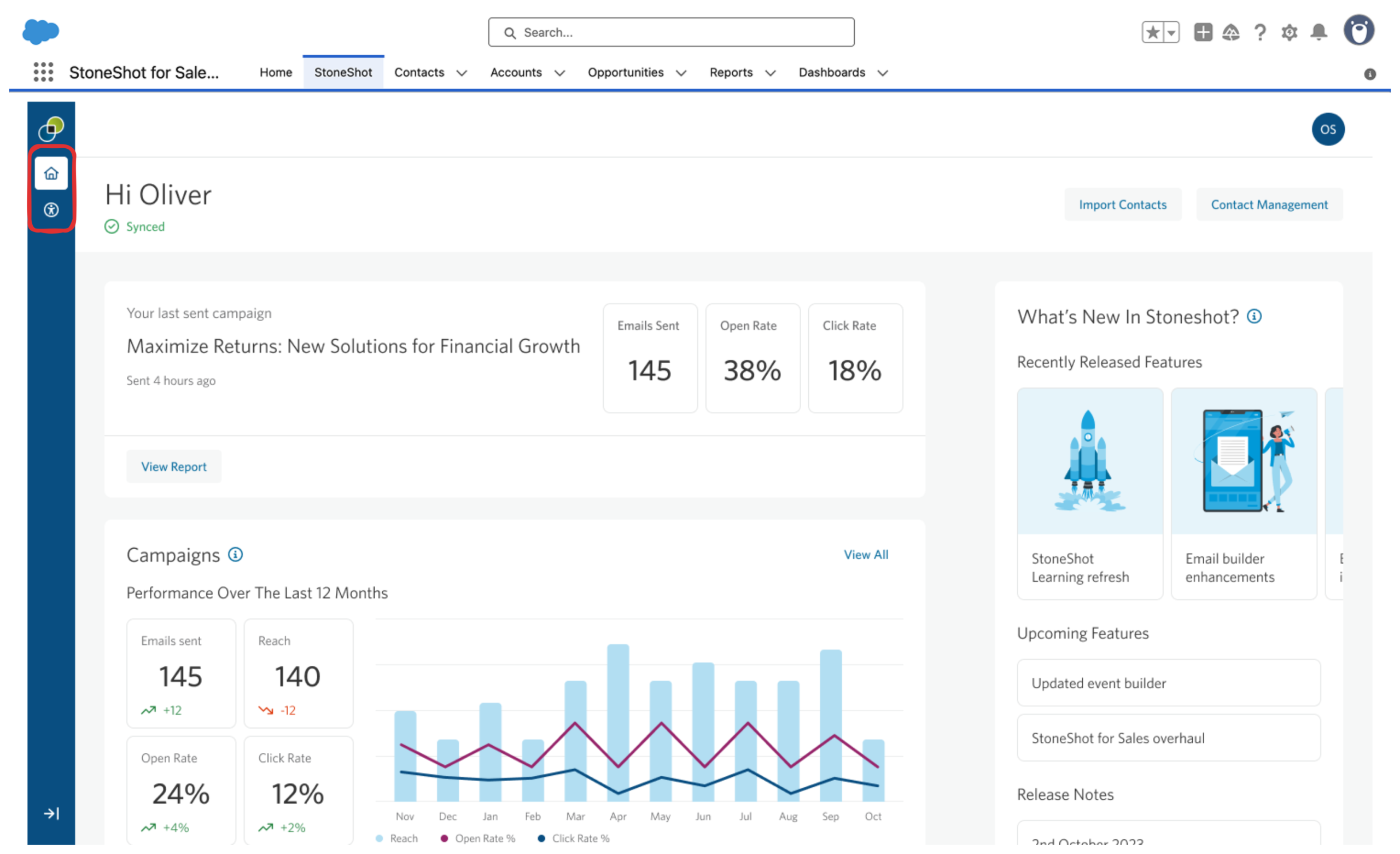Click the Release Notes heading
Image resolution: width=1400 pixels, height=854 pixels.
pos(1065,794)
